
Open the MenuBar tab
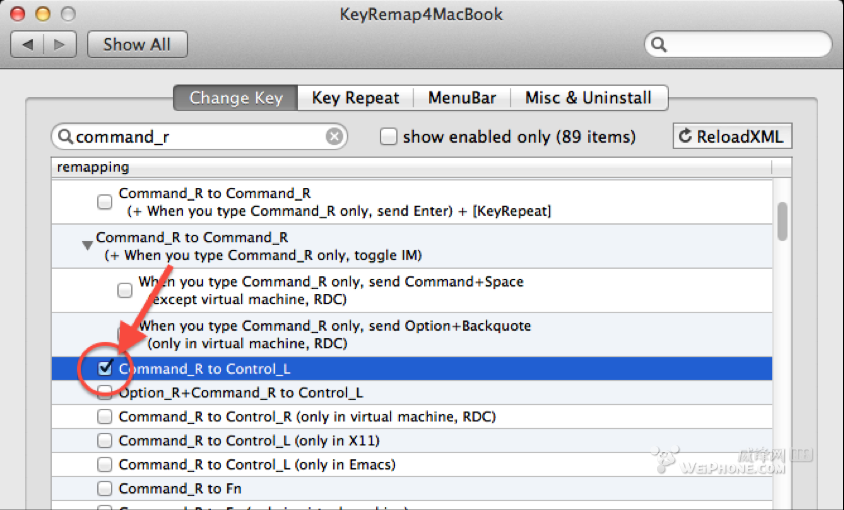point(462,98)
